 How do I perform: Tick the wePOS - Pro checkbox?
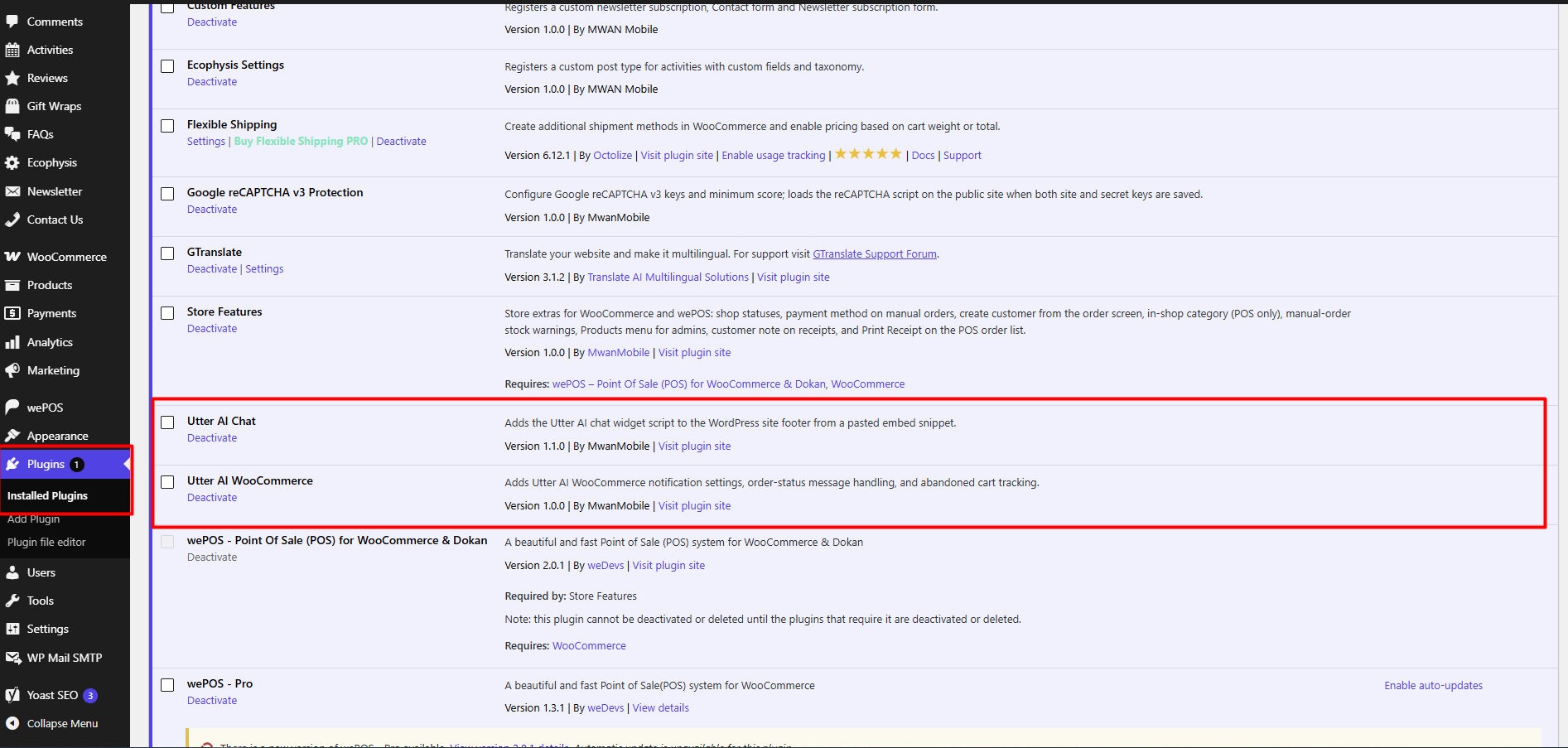point(167,685)
